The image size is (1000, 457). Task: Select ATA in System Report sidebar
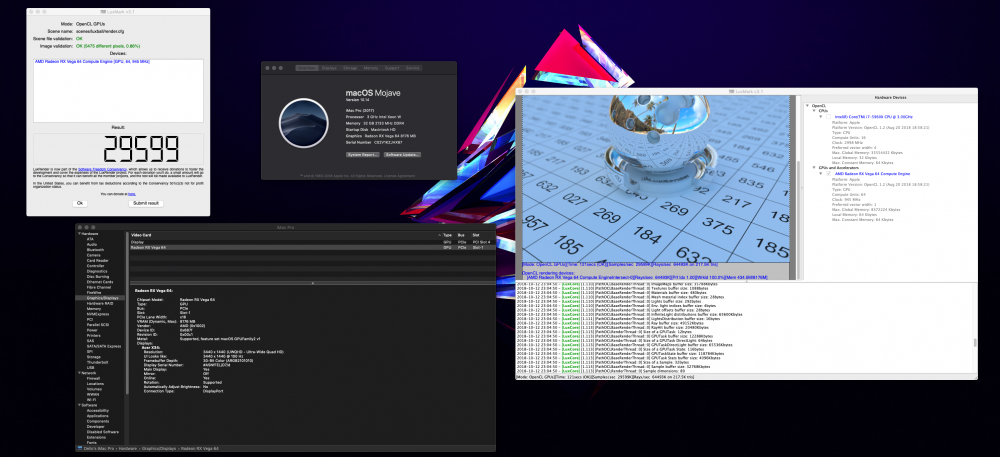(x=90, y=239)
